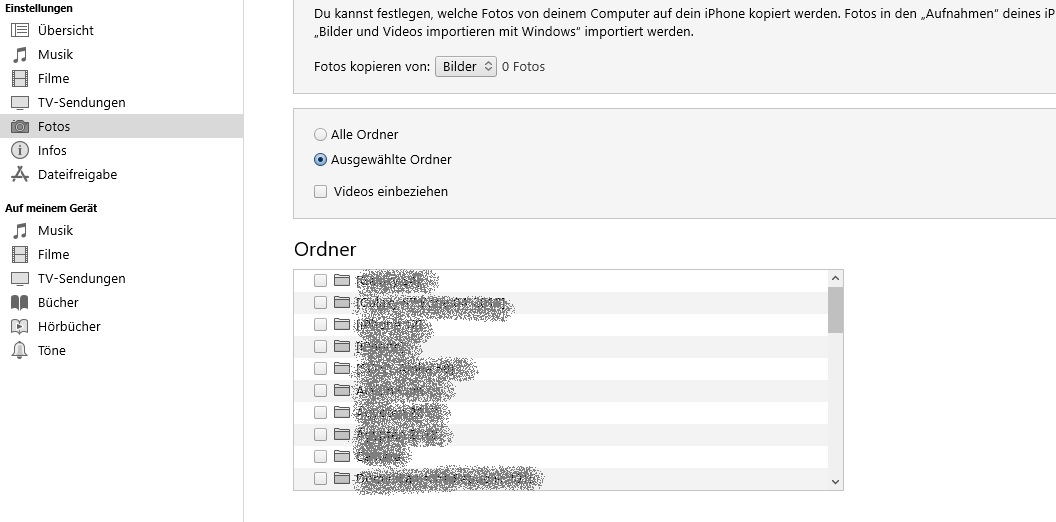Open Bücher icon under Auf meinem Gerät
The width and height of the screenshot is (1056, 522).
(20, 302)
